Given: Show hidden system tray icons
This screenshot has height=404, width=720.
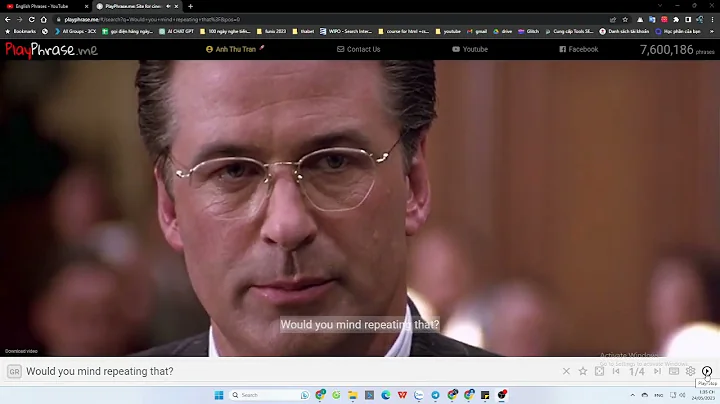Looking at the screenshot, I should tap(632, 395).
